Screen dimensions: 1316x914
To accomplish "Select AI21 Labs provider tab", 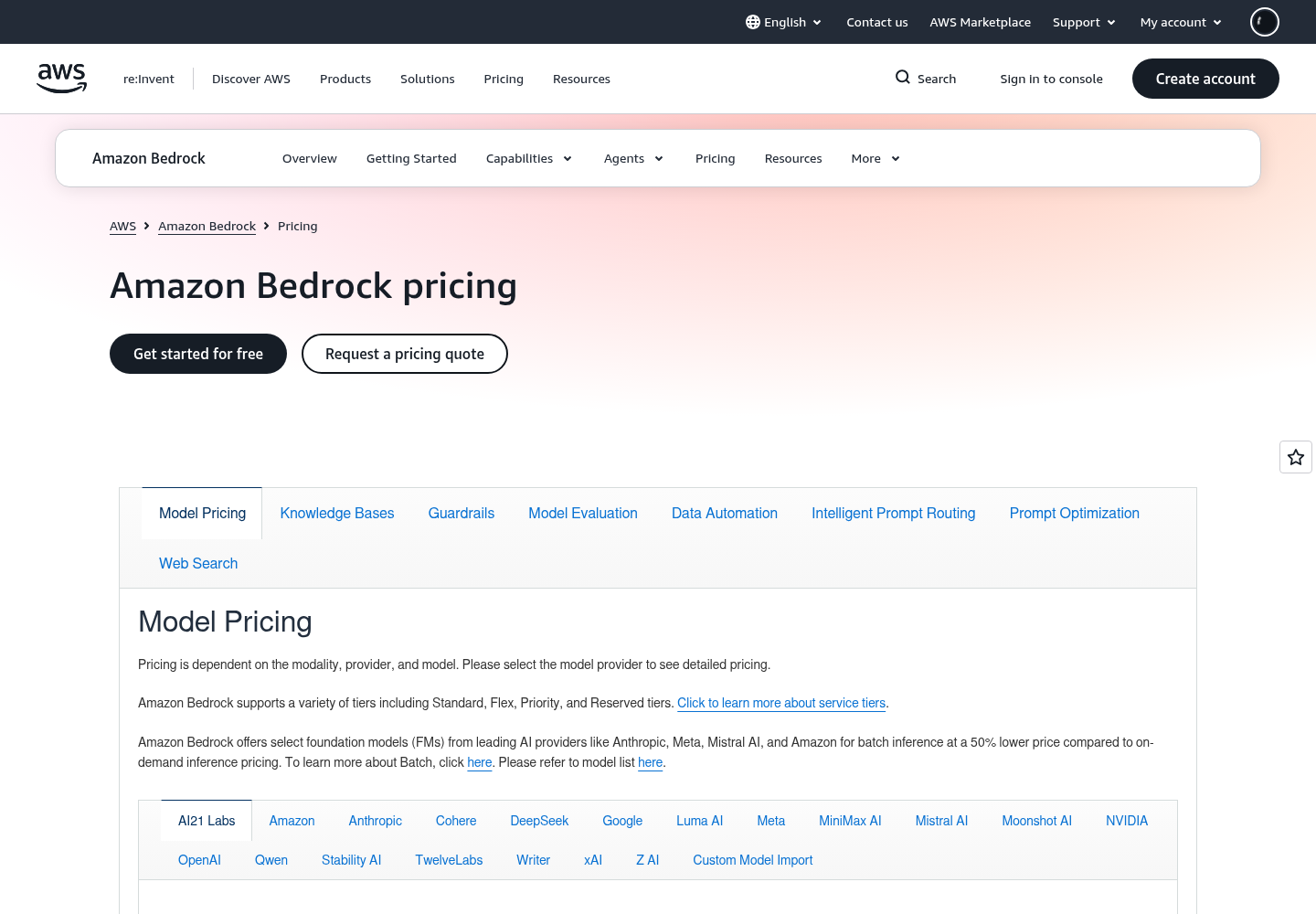I will 207,821.
